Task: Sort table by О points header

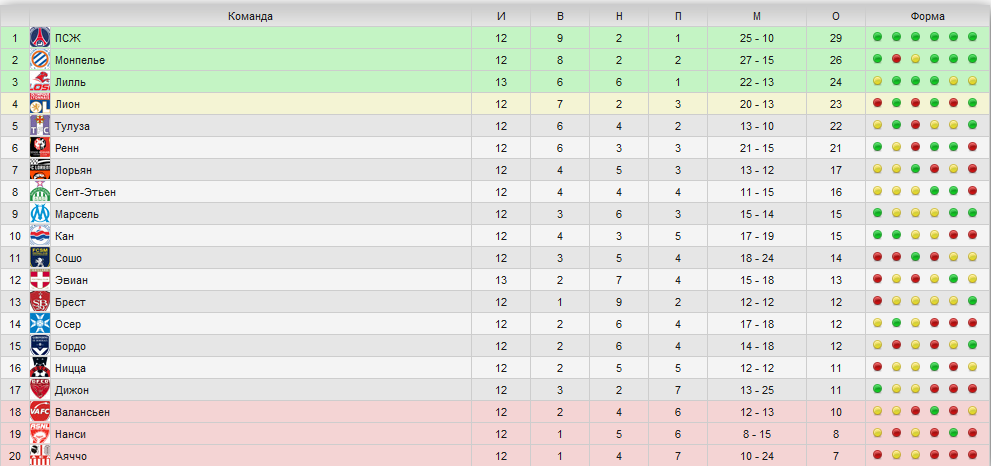Action: (836, 16)
